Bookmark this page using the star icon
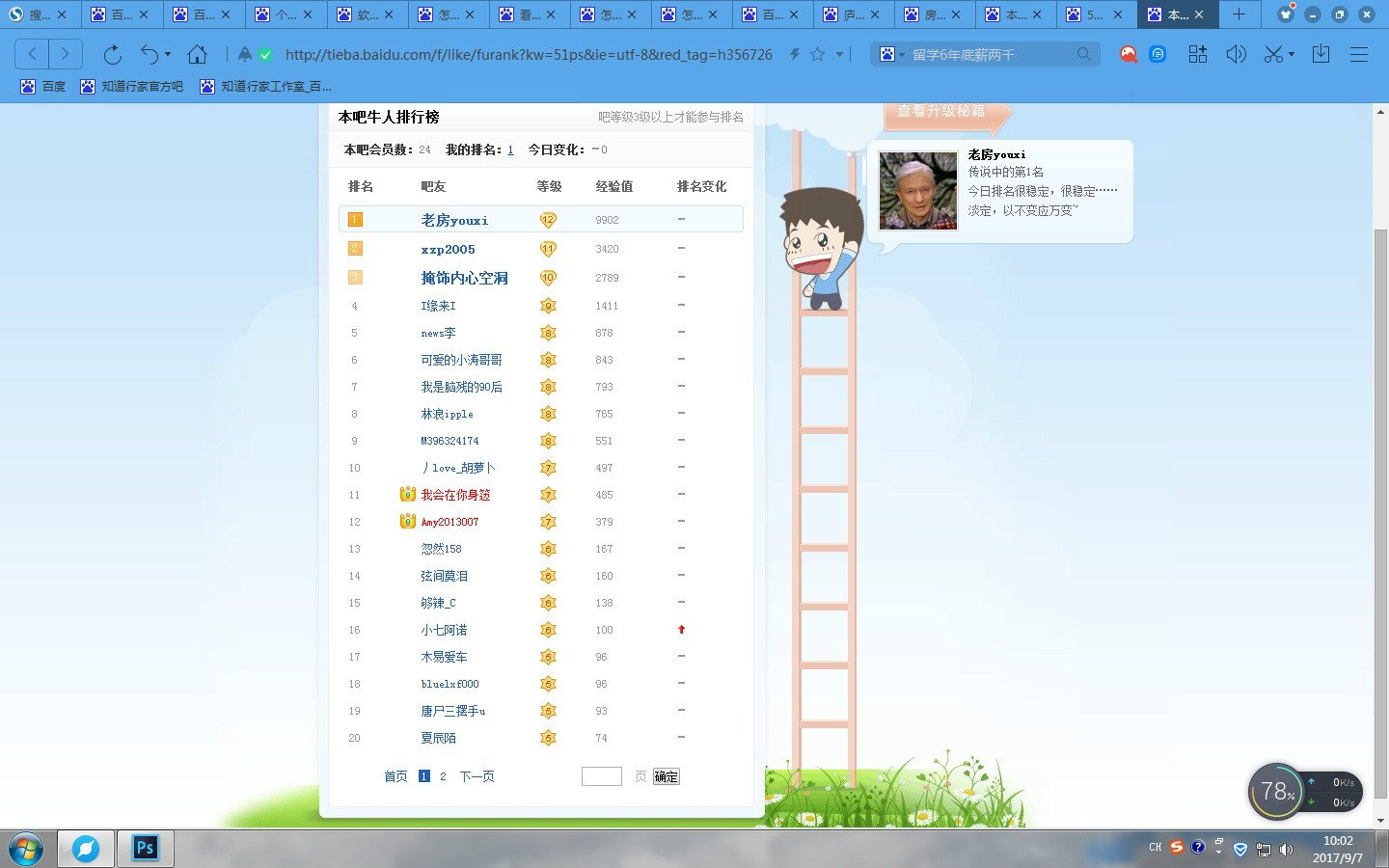1389x868 pixels. (x=815, y=54)
